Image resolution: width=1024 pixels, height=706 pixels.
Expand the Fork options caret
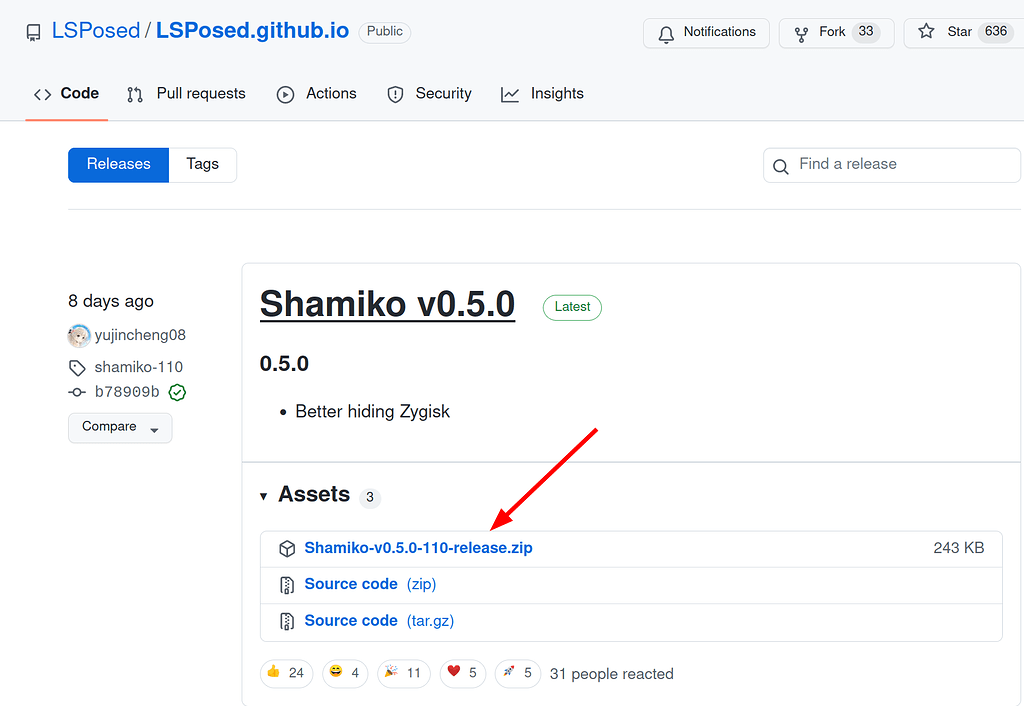878,32
